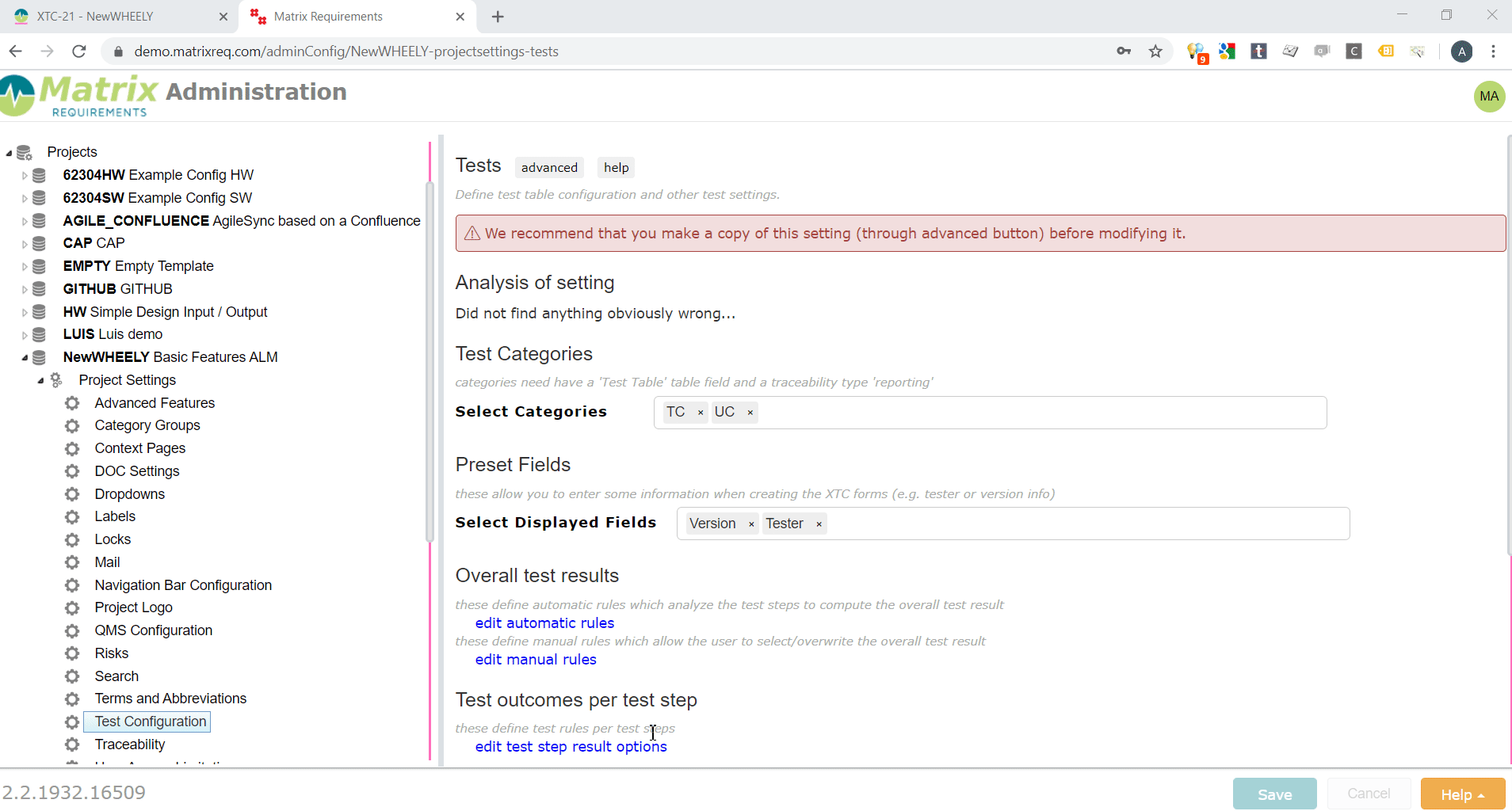Expand the 62304SW Example Config SW project
The height and width of the screenshot is (811, 1512).
click(25, 199)
